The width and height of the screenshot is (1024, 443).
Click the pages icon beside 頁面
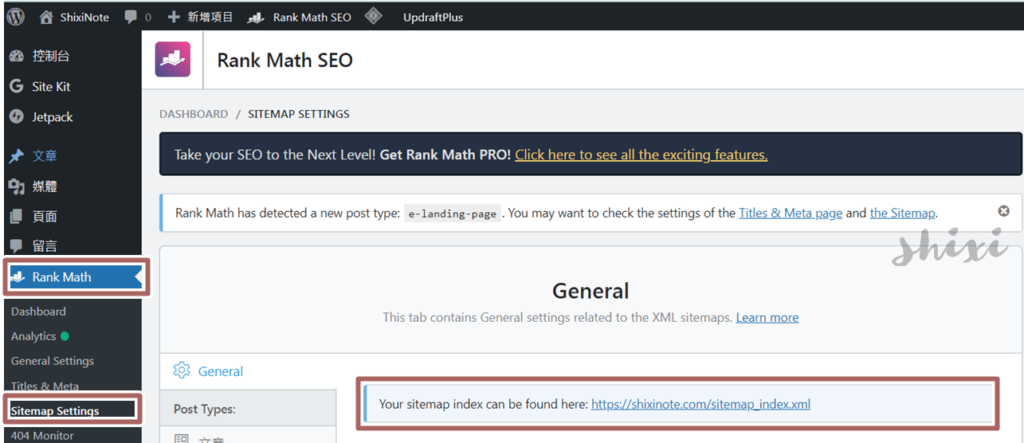pos(17,216)
